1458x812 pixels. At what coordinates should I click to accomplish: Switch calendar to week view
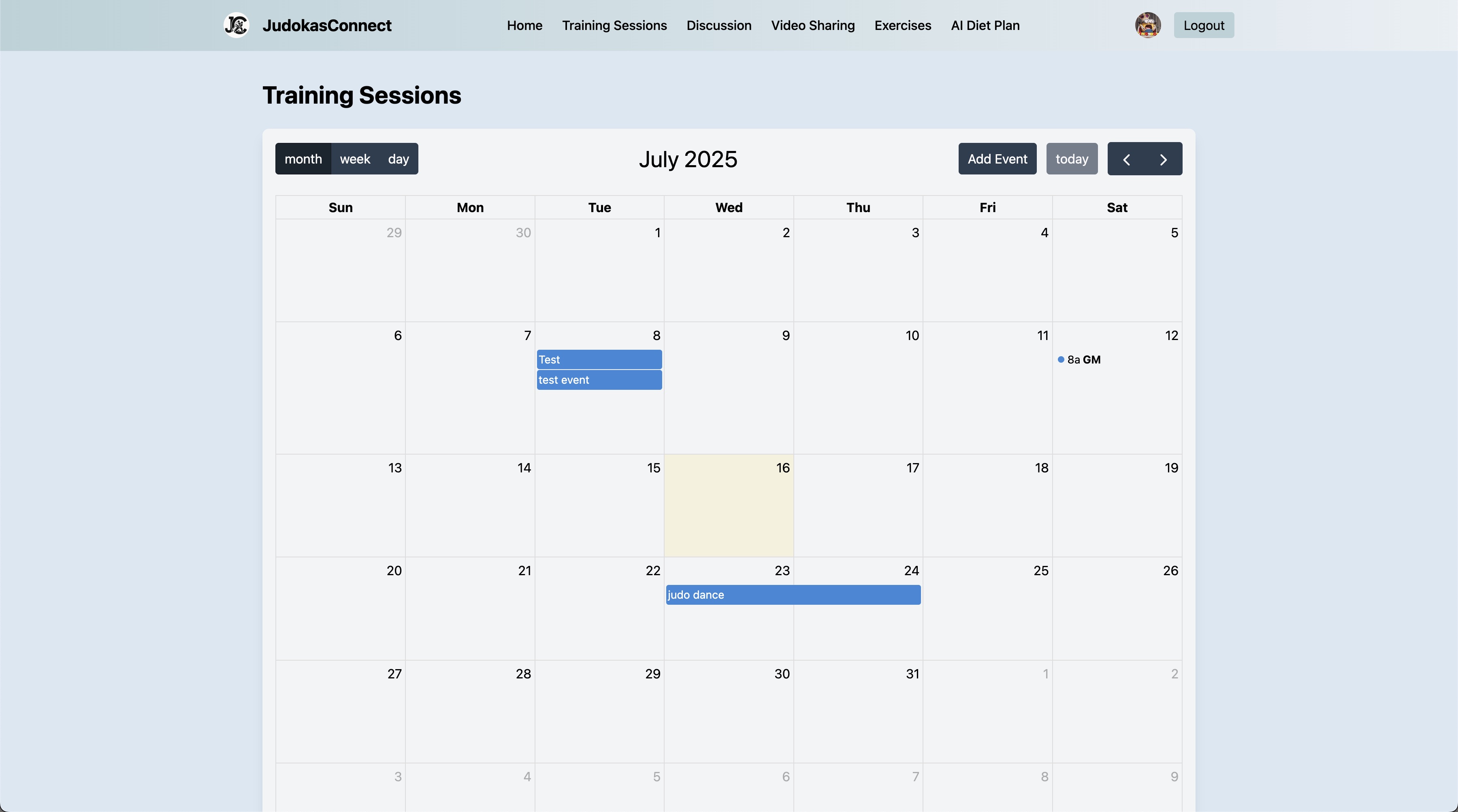tap(355, 159)
